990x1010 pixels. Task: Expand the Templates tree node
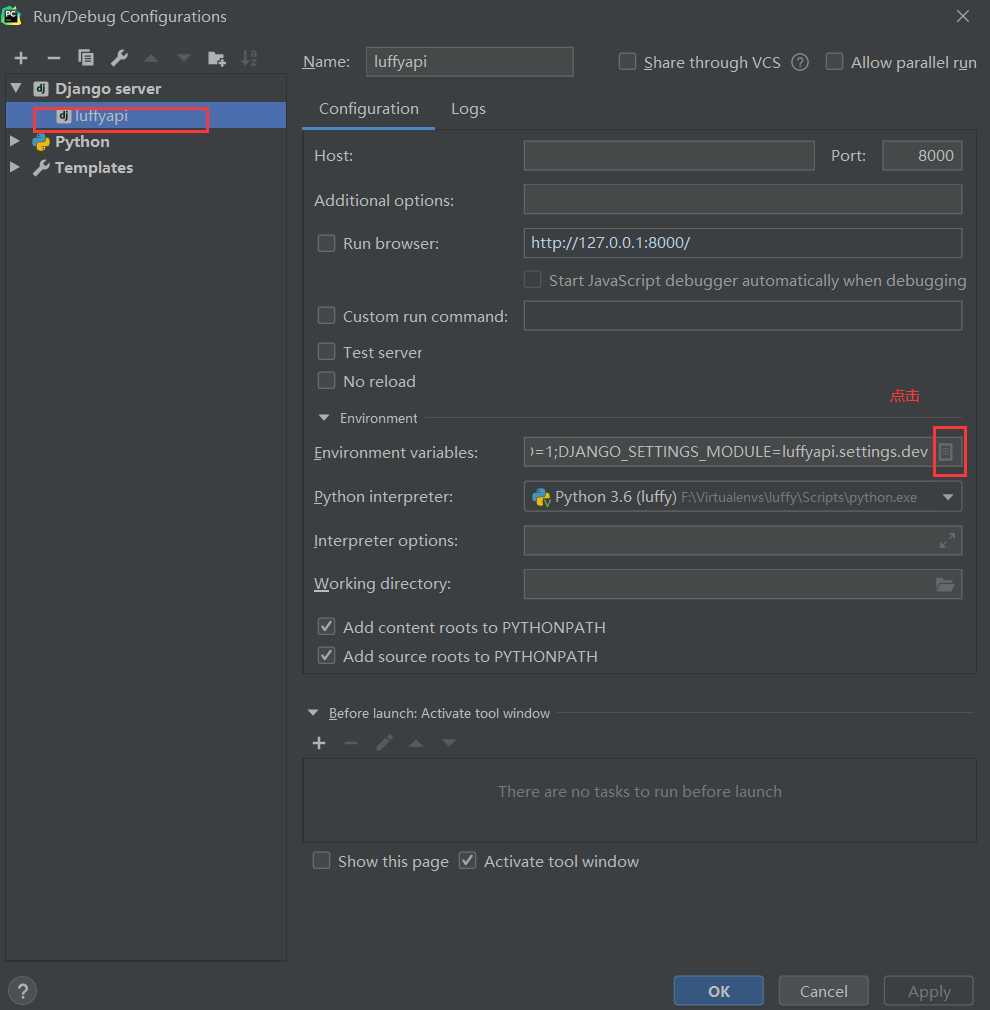point(15,167)
